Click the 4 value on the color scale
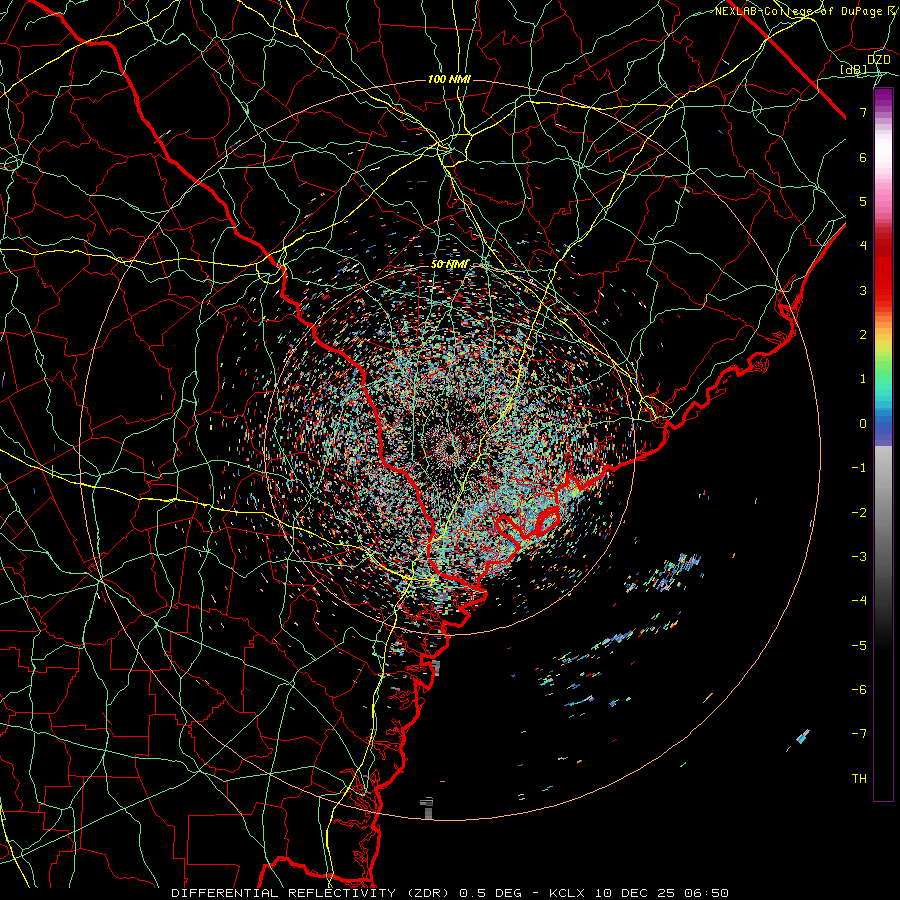Viewport: 900px width, 900px height. (863, 246)
